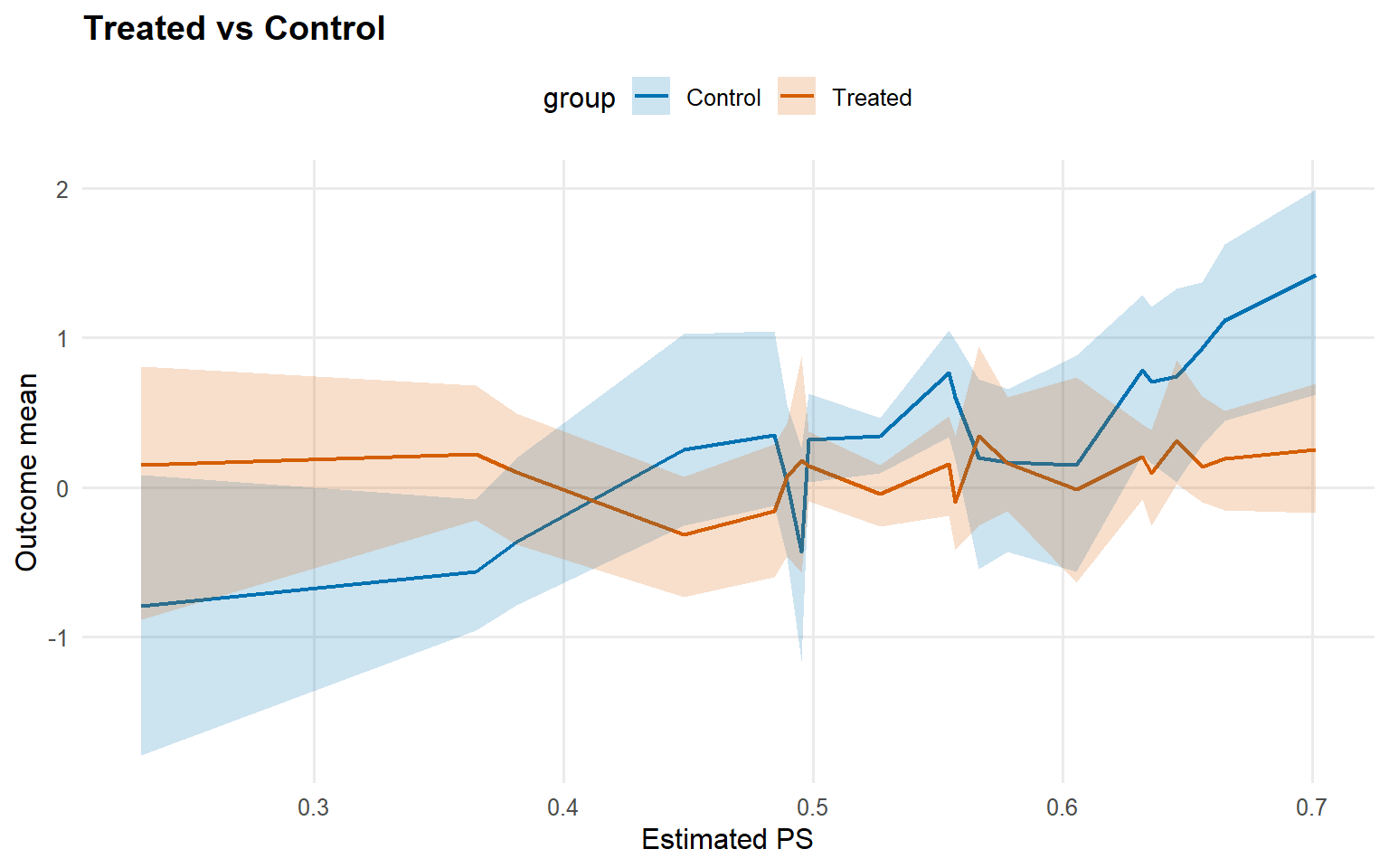Click the y-axis tick label 2
1389x868 pixels.
[62, 189]
